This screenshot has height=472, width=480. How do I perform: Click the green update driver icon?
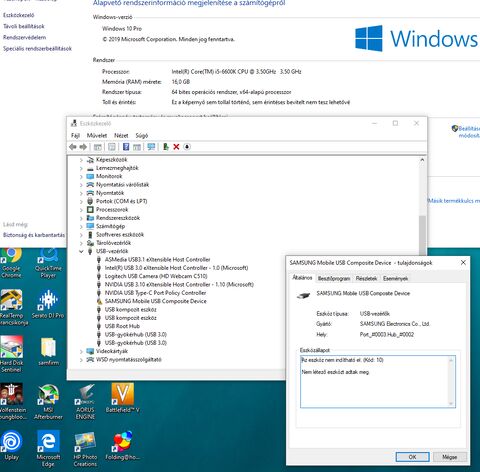pos(165,147)
